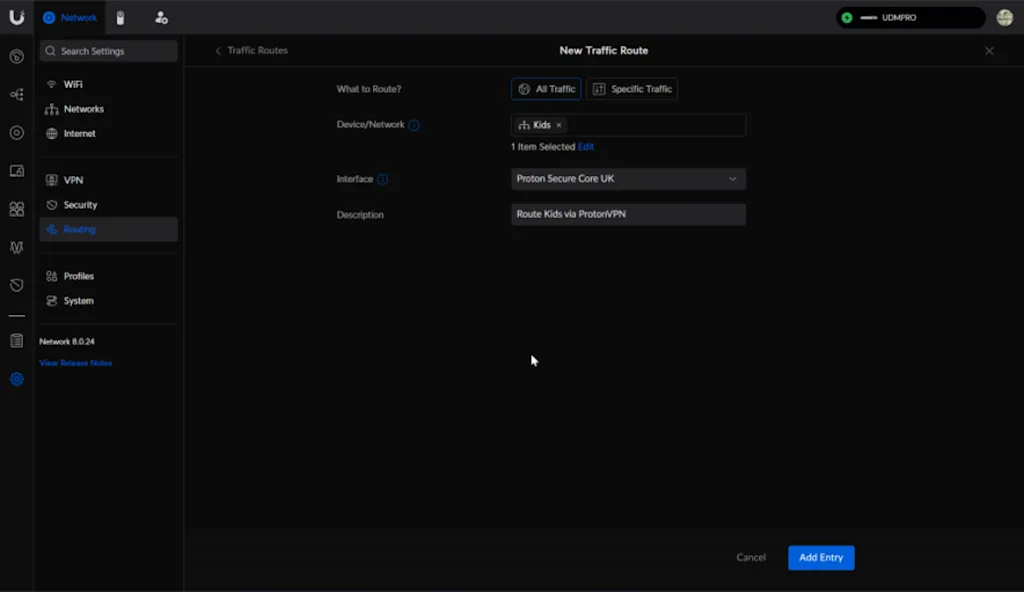Click the Description text field

point(628,214)
